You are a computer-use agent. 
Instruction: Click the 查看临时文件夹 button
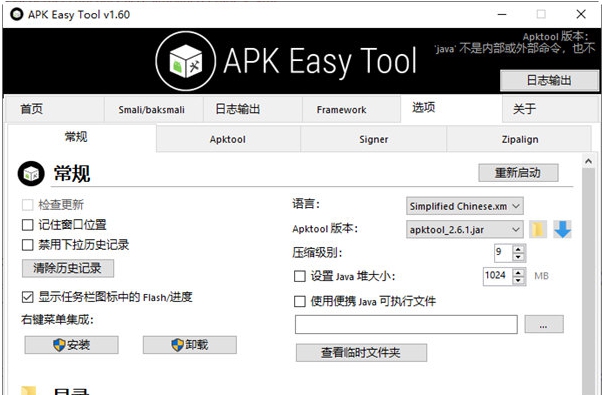pos(361,352)
